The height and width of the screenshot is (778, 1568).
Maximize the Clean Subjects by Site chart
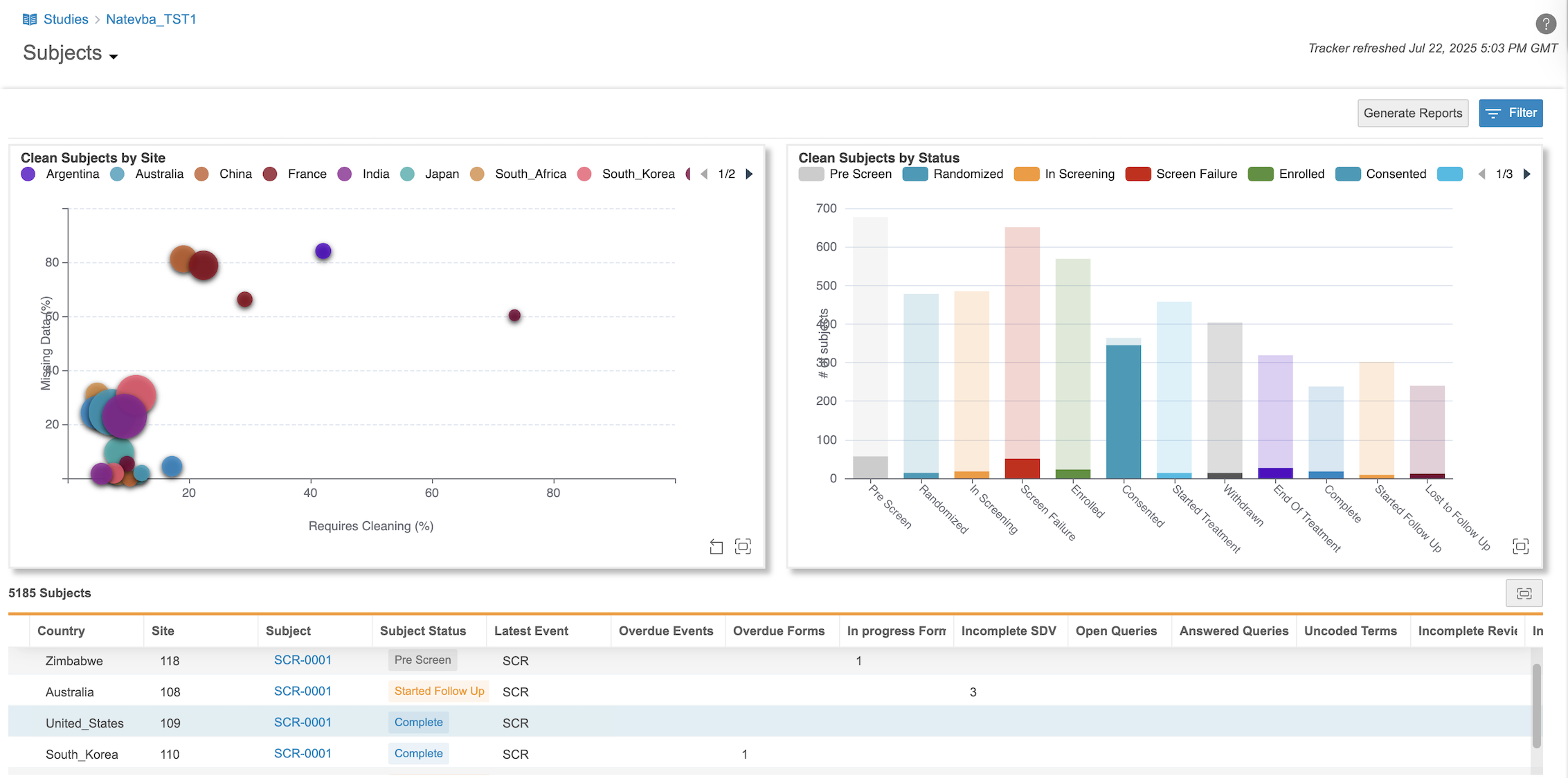[x=743, y=547]
